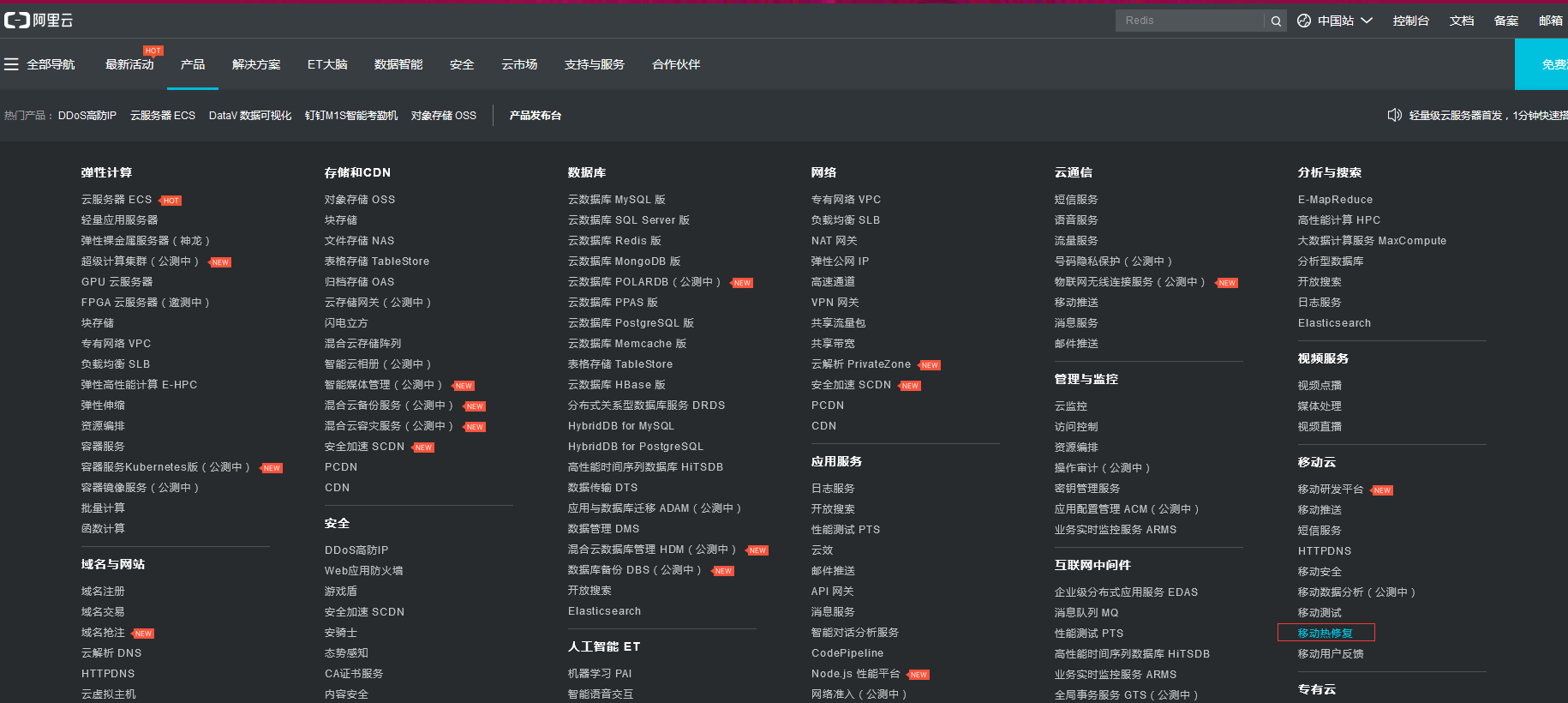Open 企业级分布式应用服务 EDAS link

pos(1127,592)
